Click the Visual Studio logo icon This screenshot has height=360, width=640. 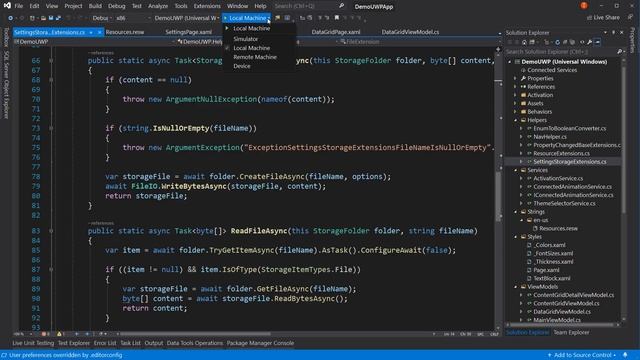[x=7, y=5]
